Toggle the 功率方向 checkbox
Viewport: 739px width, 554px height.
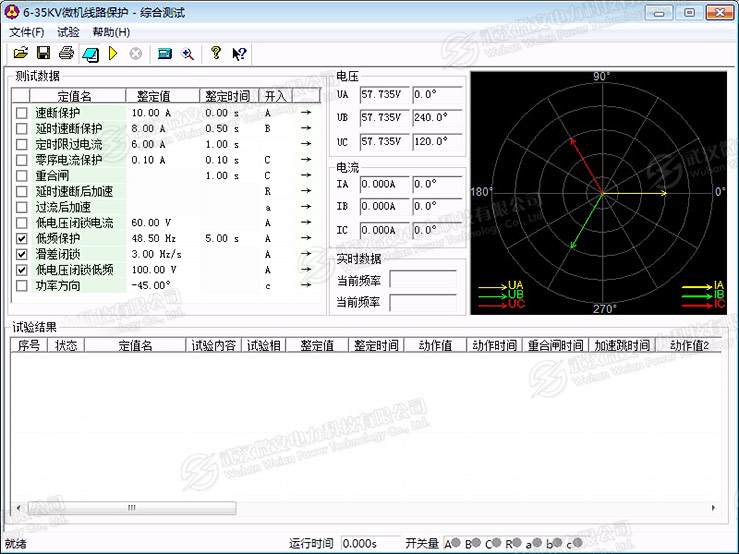pos(22,286)
